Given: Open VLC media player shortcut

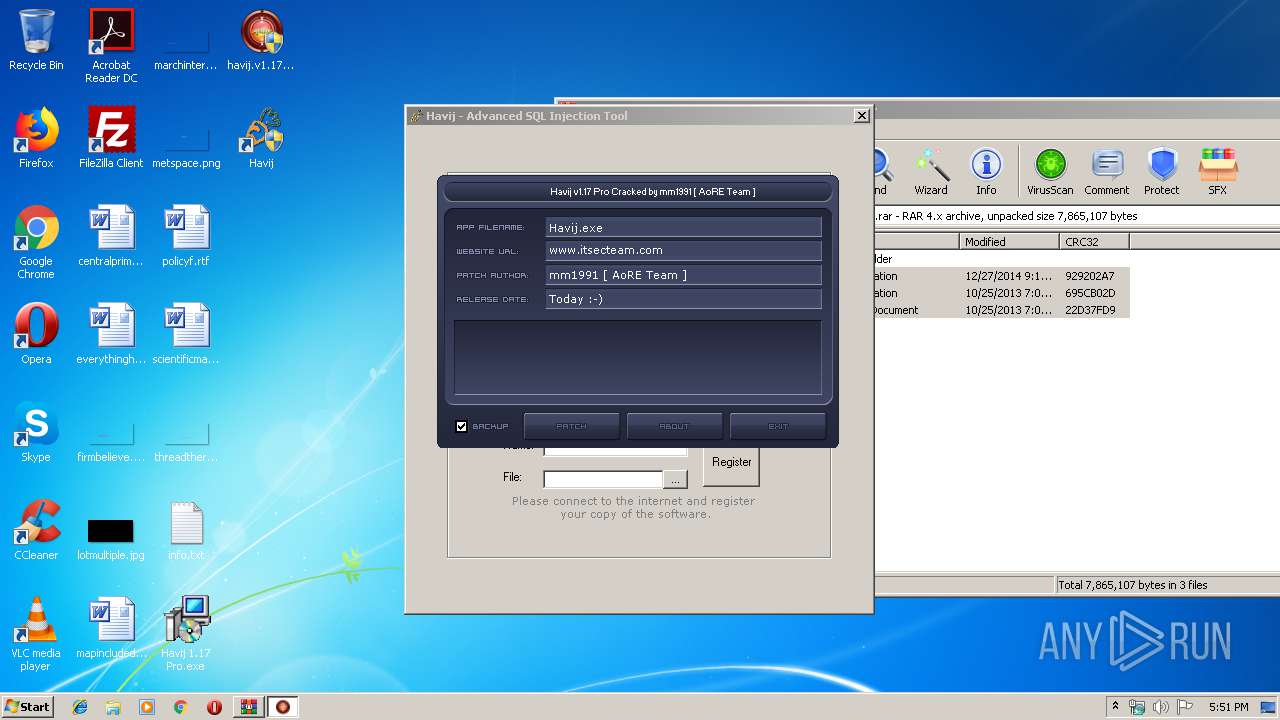Looking at the screenshot, I should (x=36, y=634).
